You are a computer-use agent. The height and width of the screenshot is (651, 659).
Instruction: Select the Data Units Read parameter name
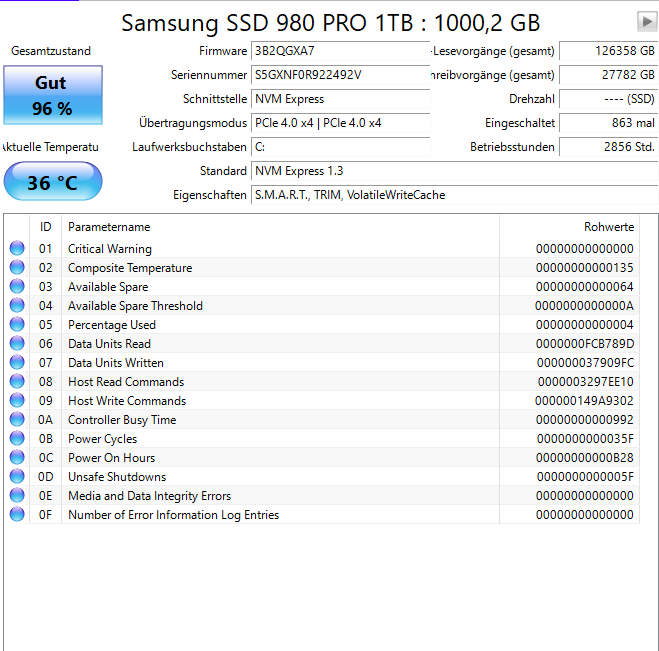(x=109, y=344)
